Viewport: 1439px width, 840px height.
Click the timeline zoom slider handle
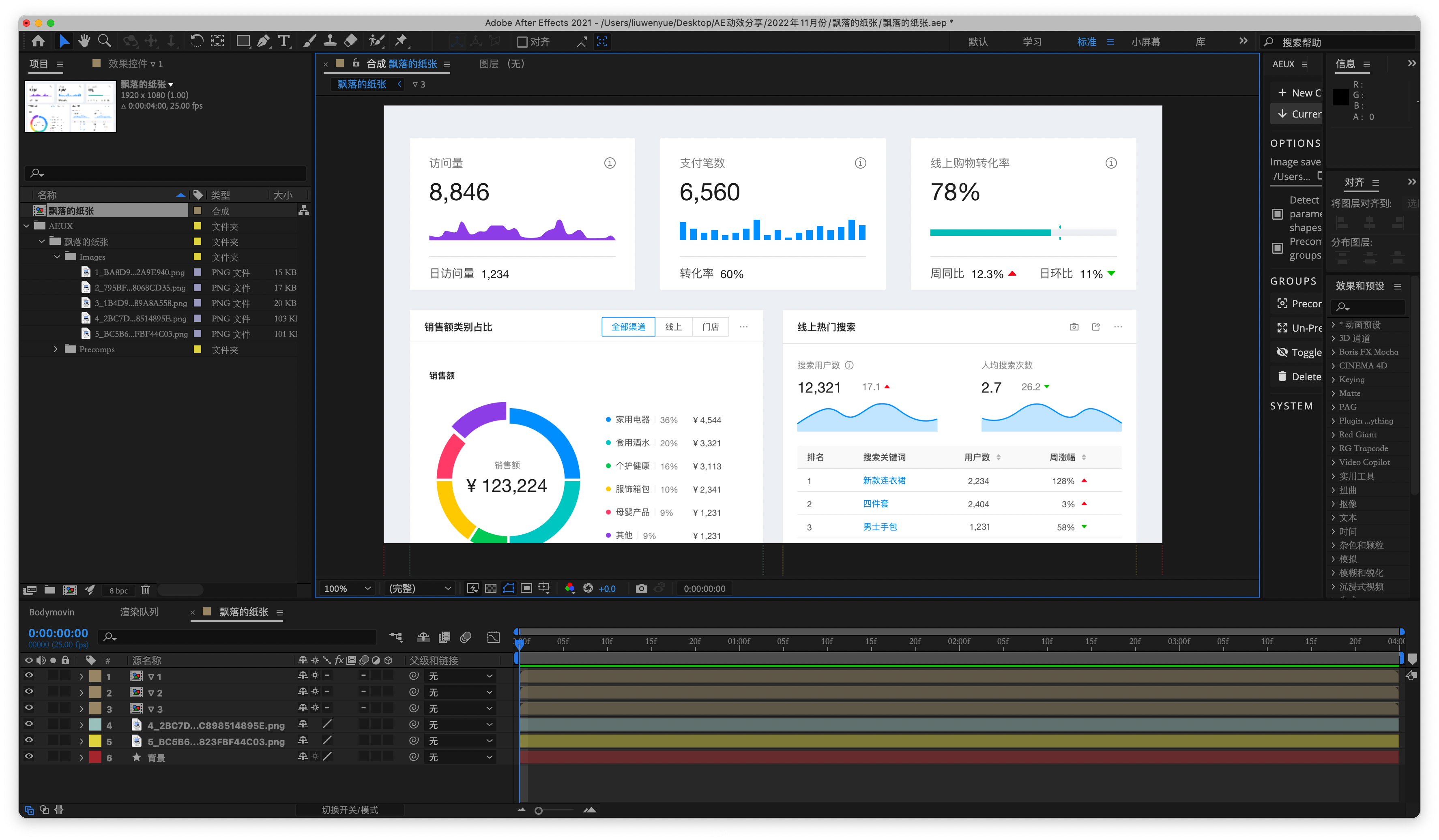538,810
